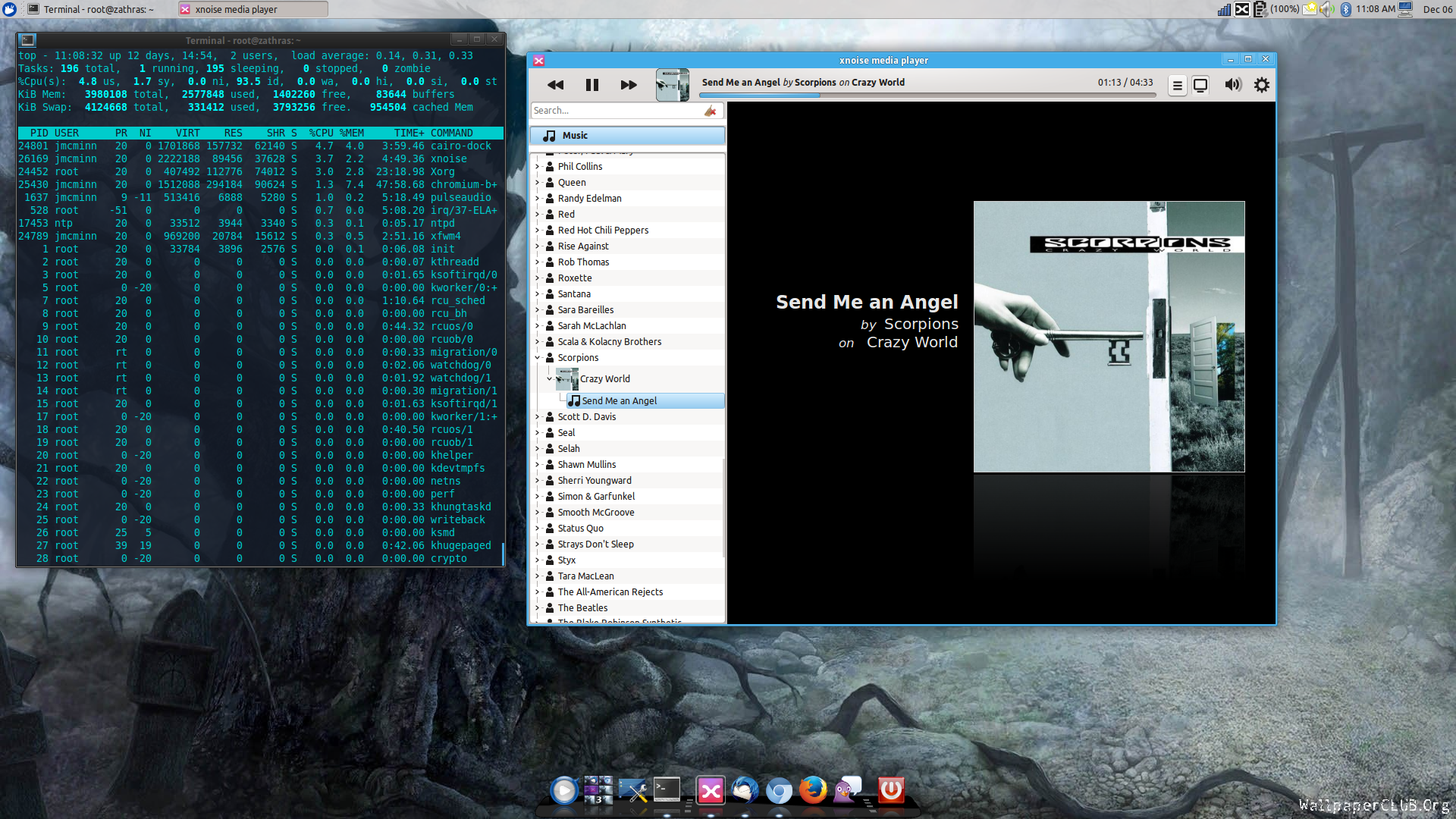
Task: Focus the Search input field
Action: point(616,111)
